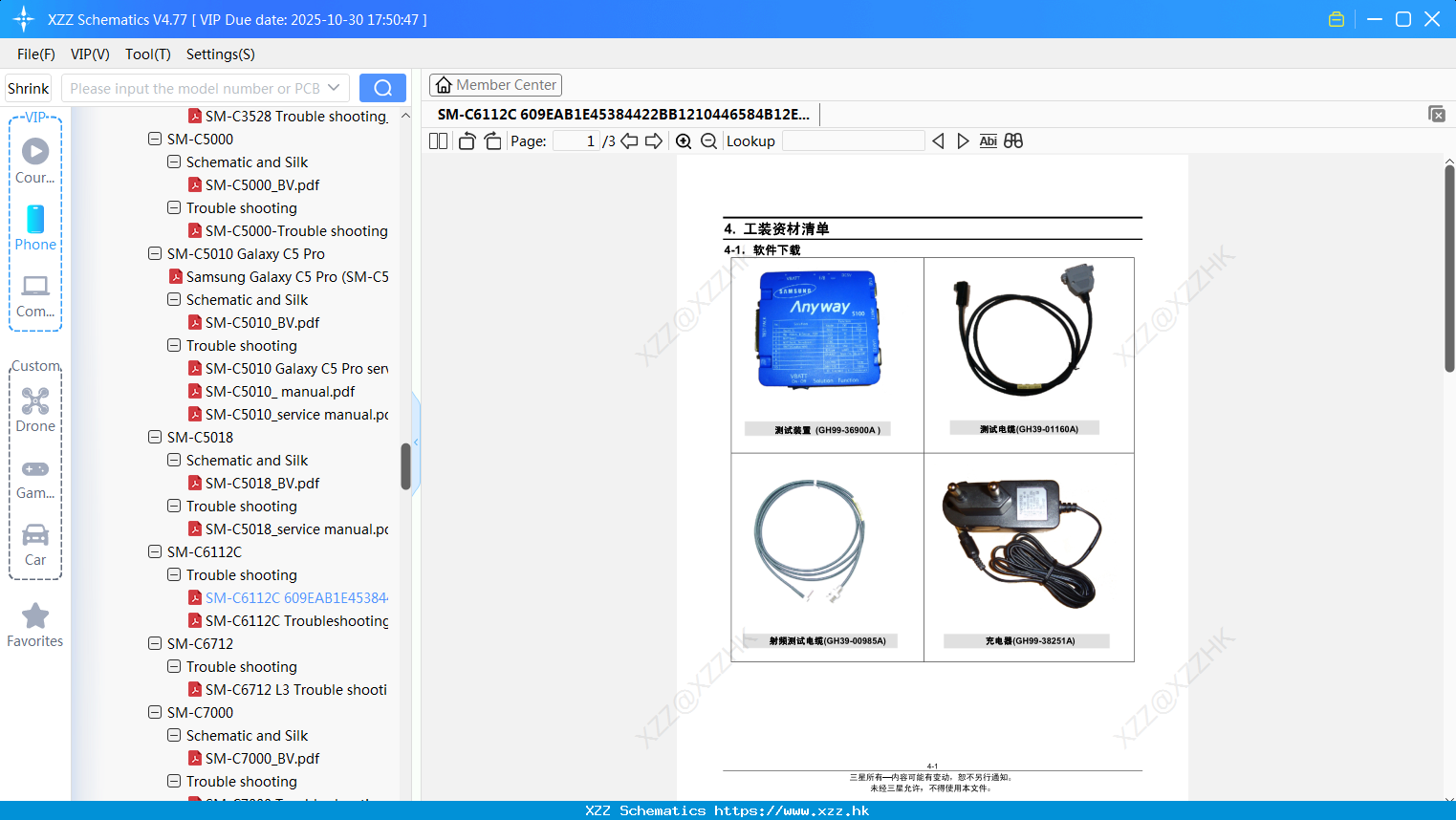1456x820 pixels.
Task: Zoom out of the PDF
Action: (x=708, y=141)
